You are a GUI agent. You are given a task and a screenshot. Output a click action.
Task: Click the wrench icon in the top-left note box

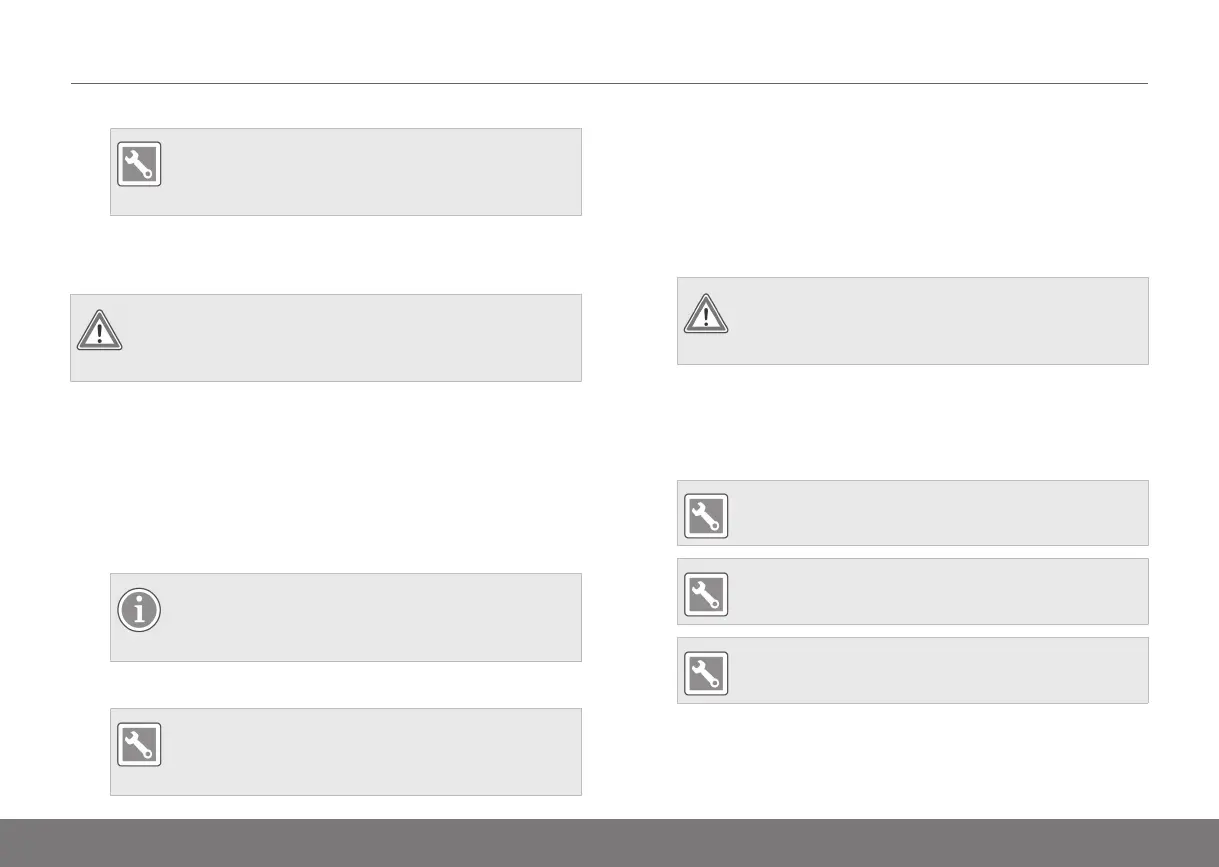pyautogui.click(x=139, y=165)
